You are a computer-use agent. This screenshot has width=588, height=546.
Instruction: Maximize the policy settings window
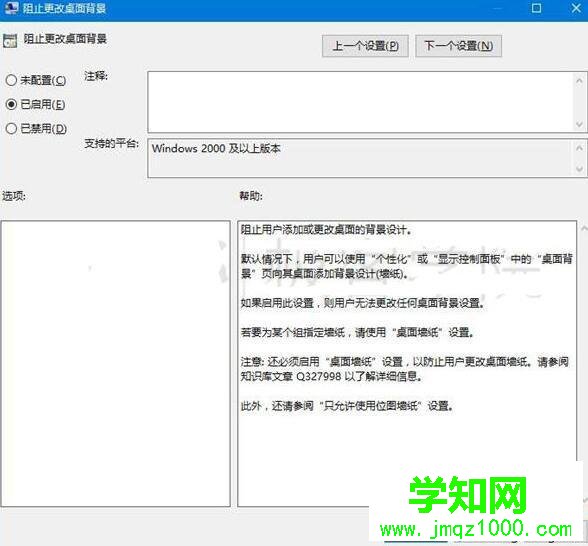[537, 8]
